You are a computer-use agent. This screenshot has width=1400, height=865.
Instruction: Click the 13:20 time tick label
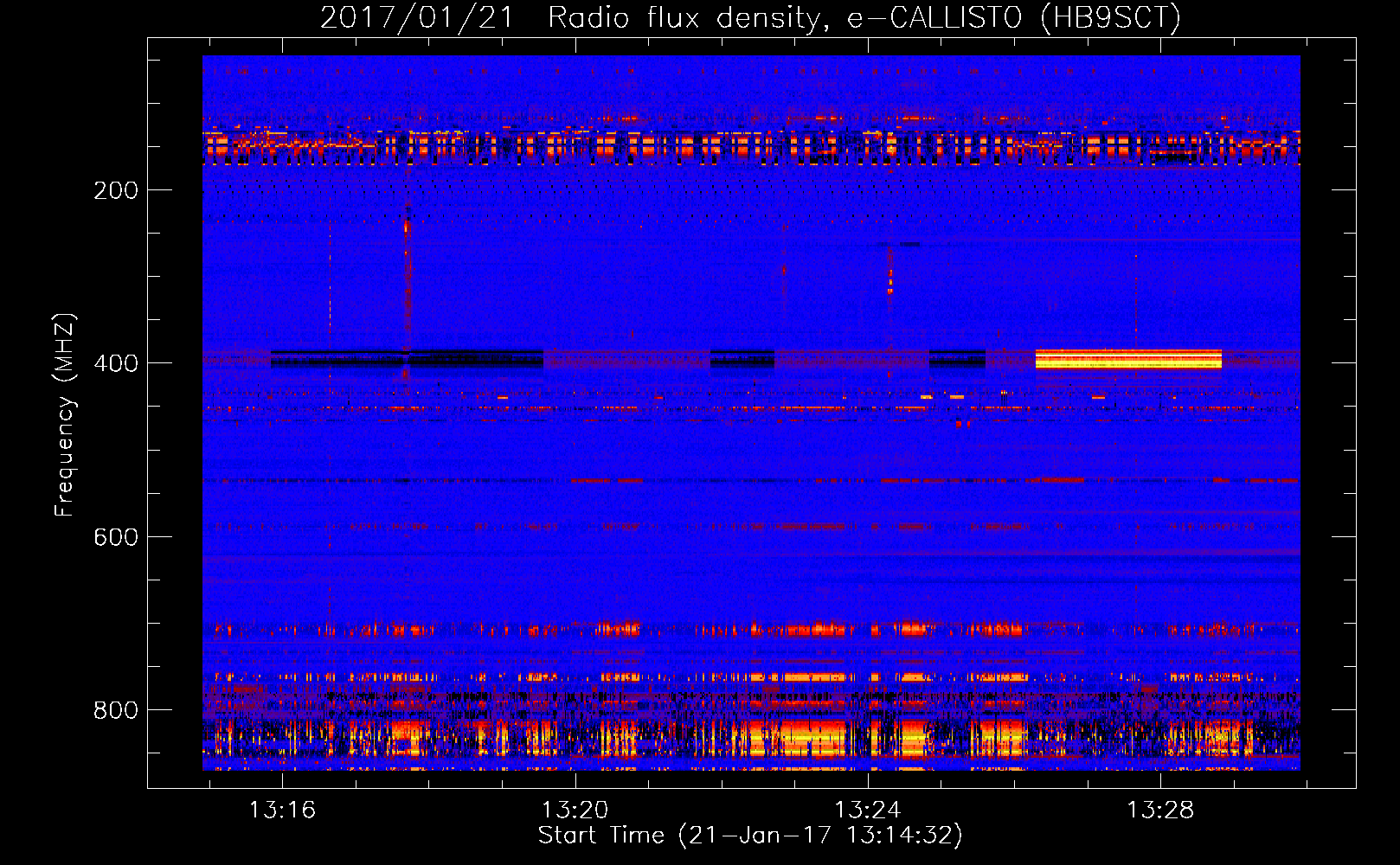(x=575, y=811)
